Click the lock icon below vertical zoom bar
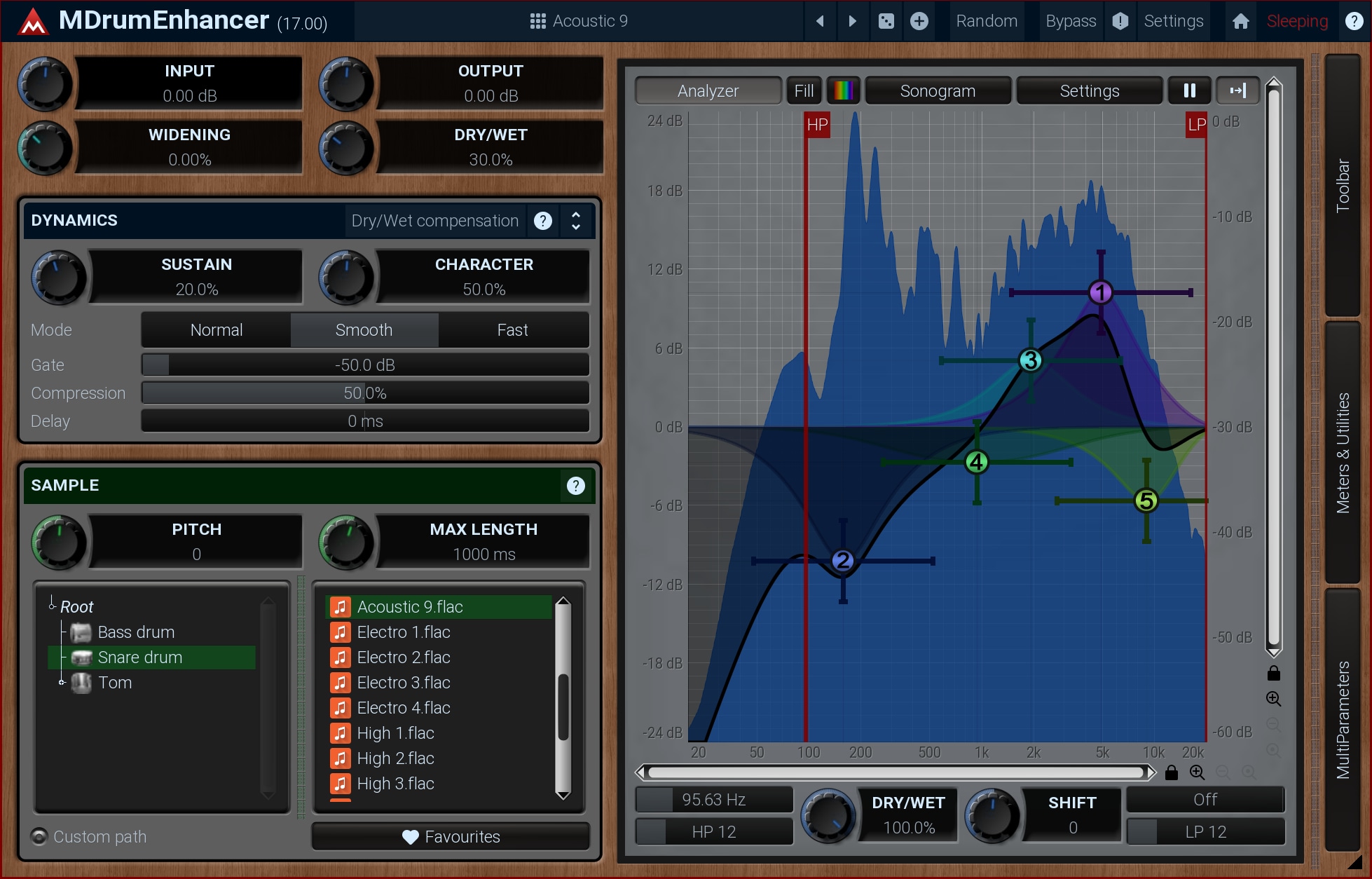Viewport: 1372px width, 879px height. pyautogui.click(x=1273, y=674)
